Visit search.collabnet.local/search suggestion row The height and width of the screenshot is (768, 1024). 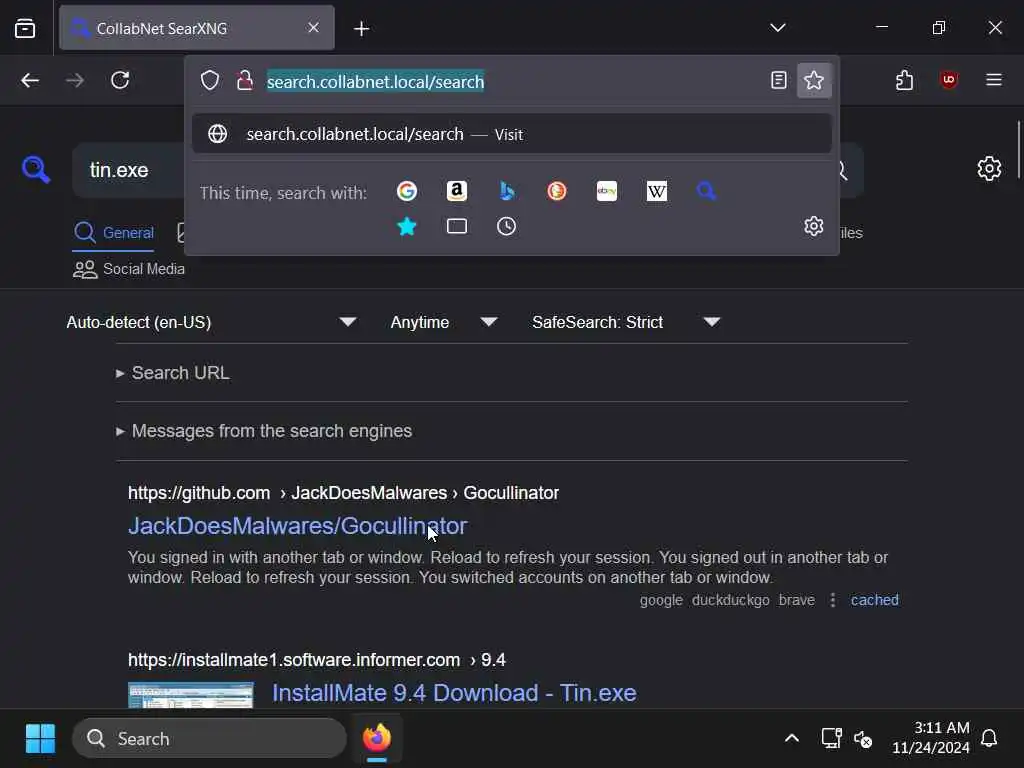pos(511,134)
